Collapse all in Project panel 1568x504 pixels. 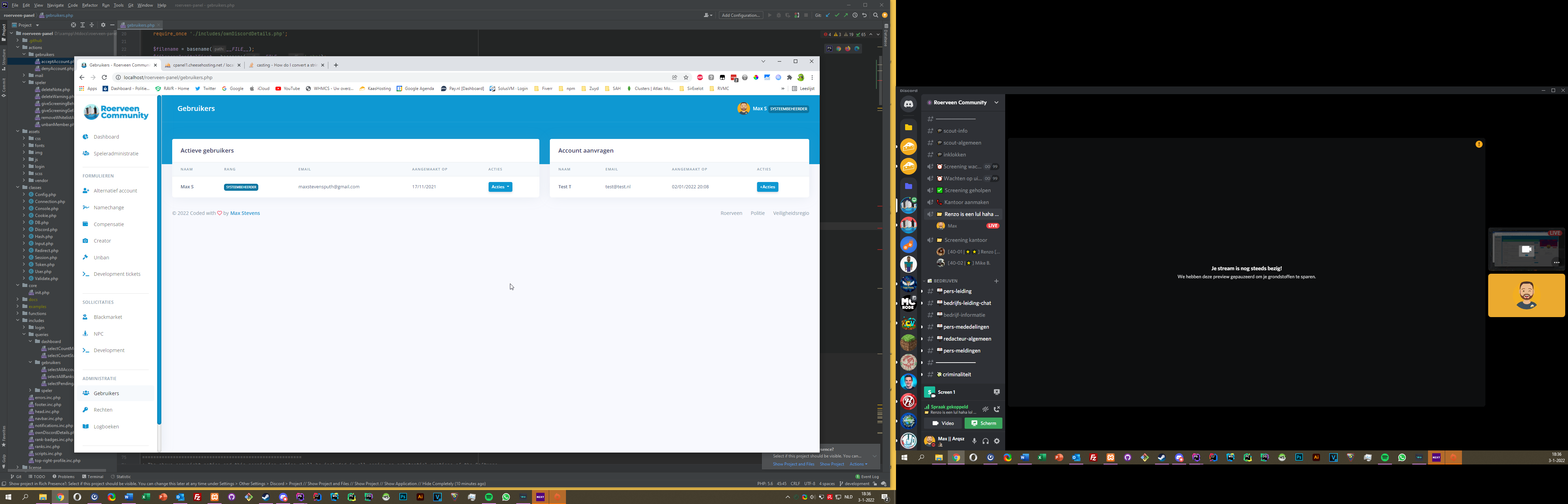point(92,25)
